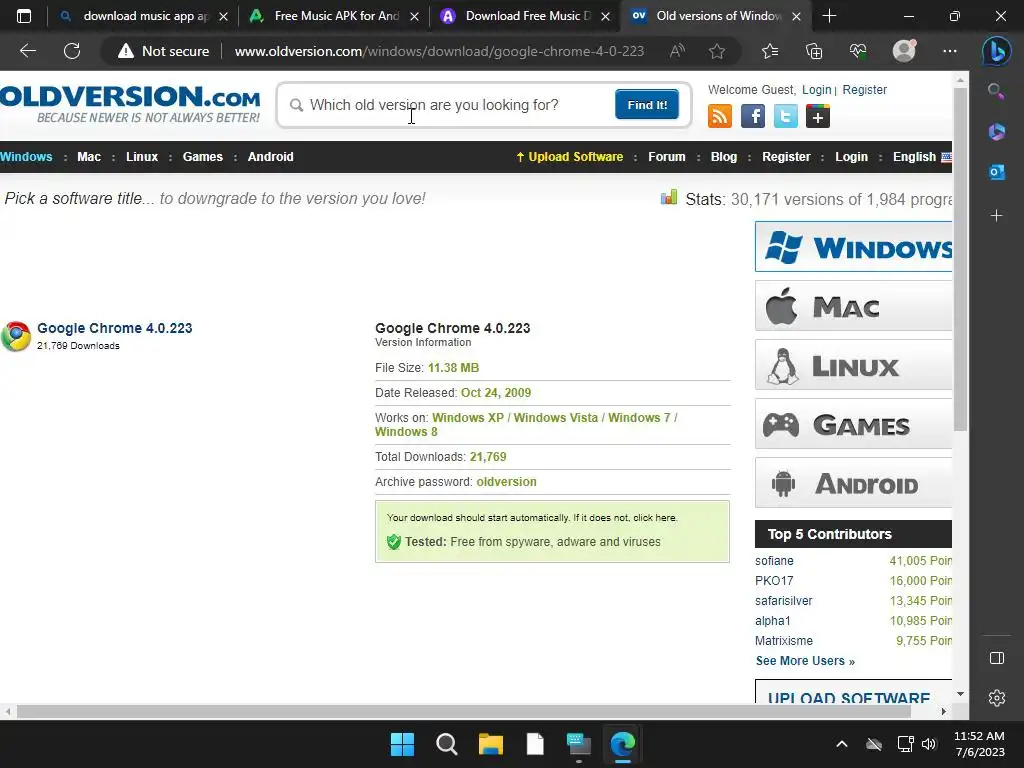
Task: Open the Favorites list icon
Action: click(x=770, y=51)
